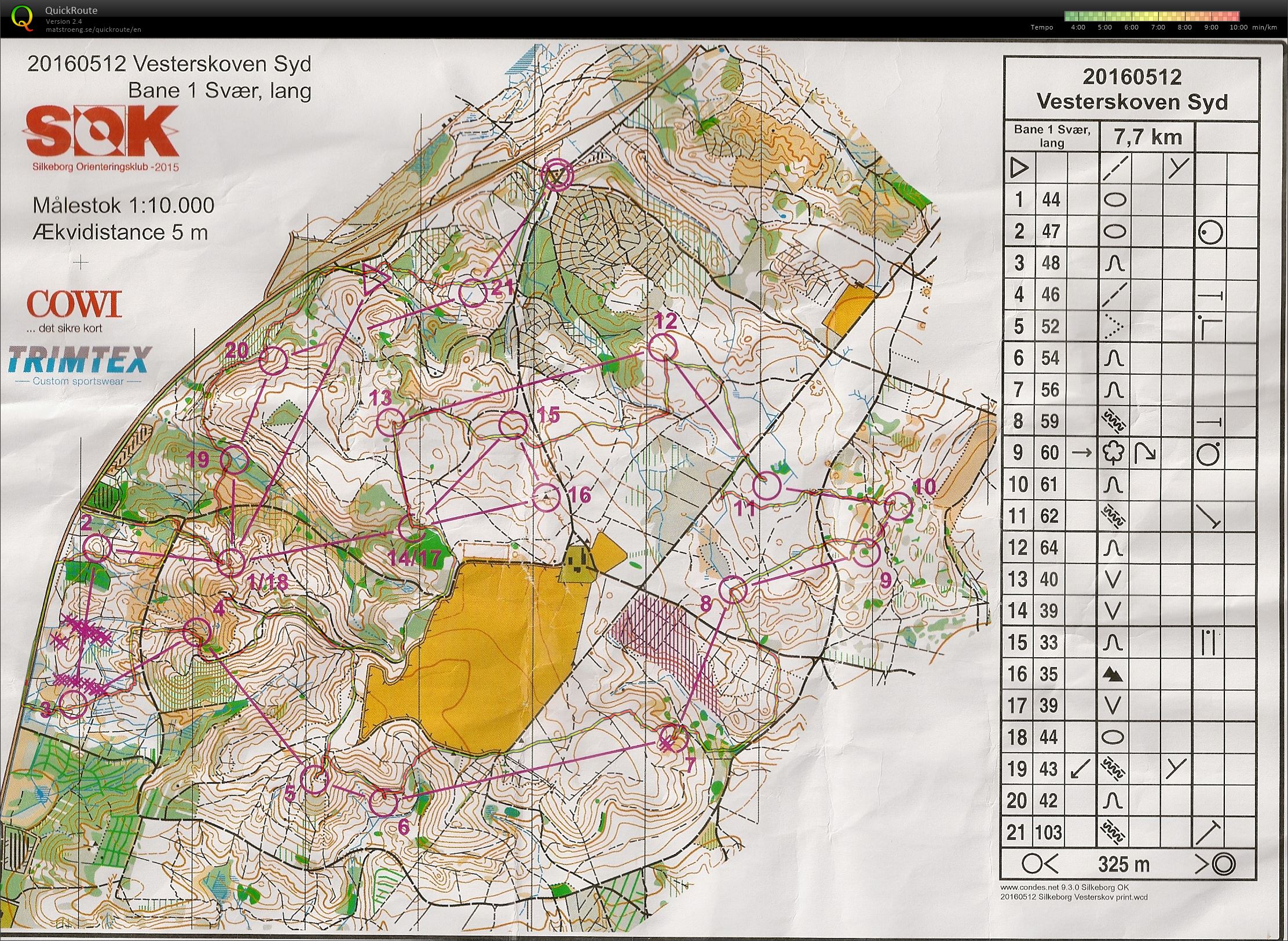Screen dimensions: 1288x941
Task: Click the diagonal arrow symbol in row 19
Action: coord(1080,769)
